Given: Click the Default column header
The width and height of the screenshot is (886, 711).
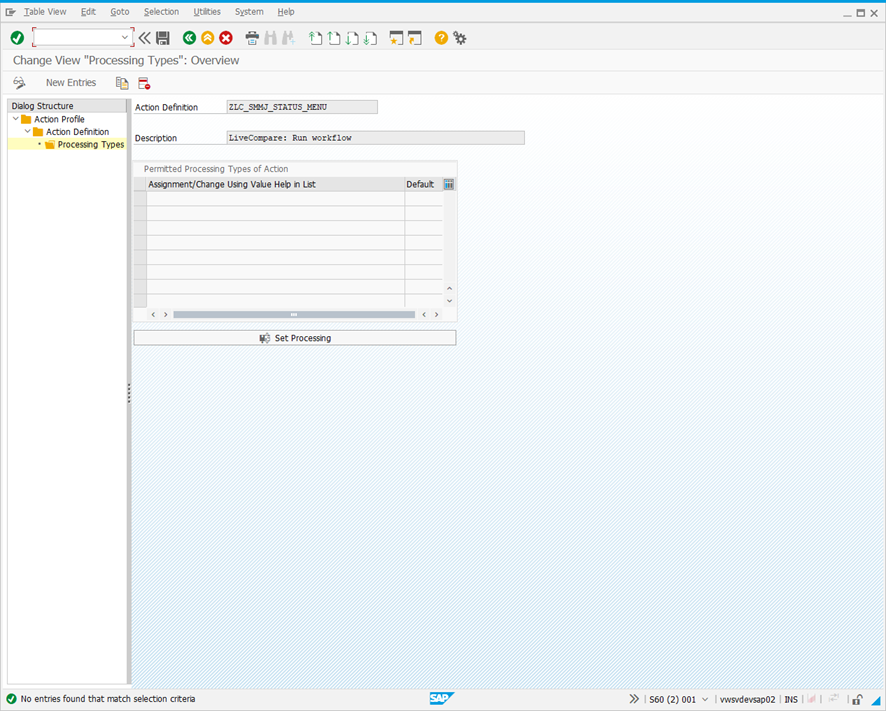Looking at the screenshot, I should (420, 184).
